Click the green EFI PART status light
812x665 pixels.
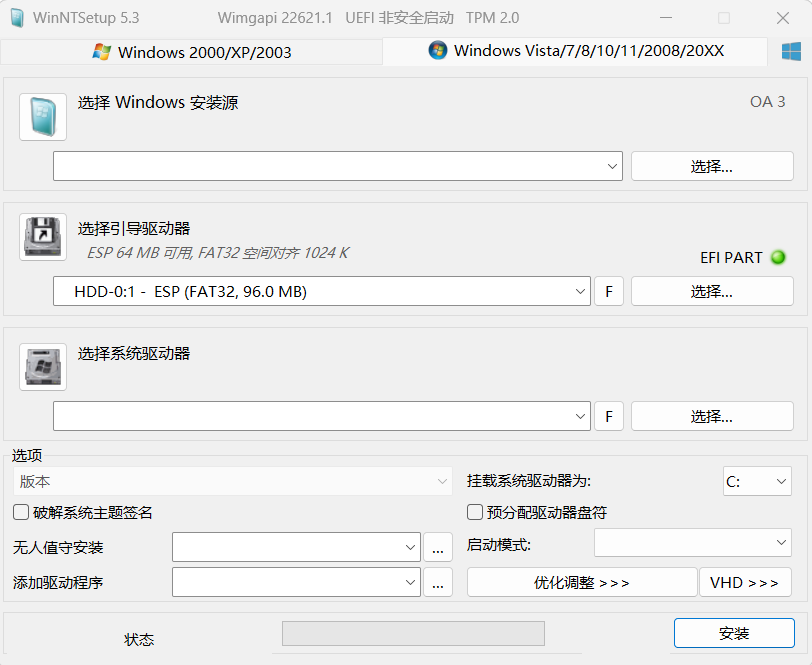(x=778, y=257)
